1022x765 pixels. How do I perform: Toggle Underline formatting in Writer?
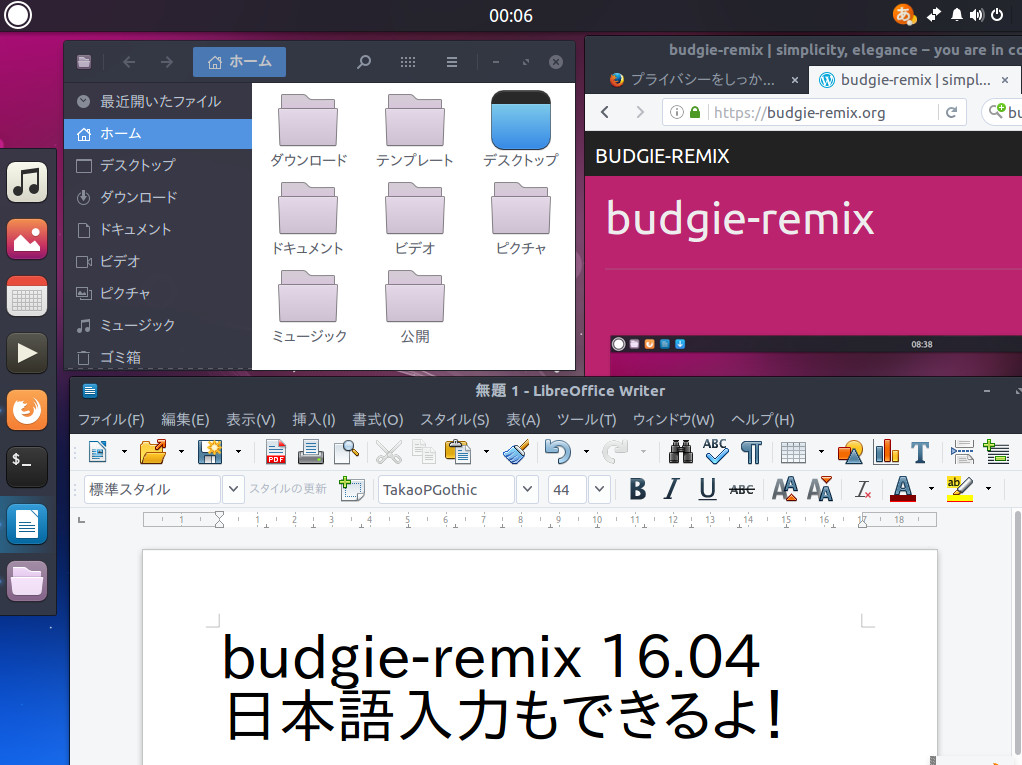click(x=707, y=489)
